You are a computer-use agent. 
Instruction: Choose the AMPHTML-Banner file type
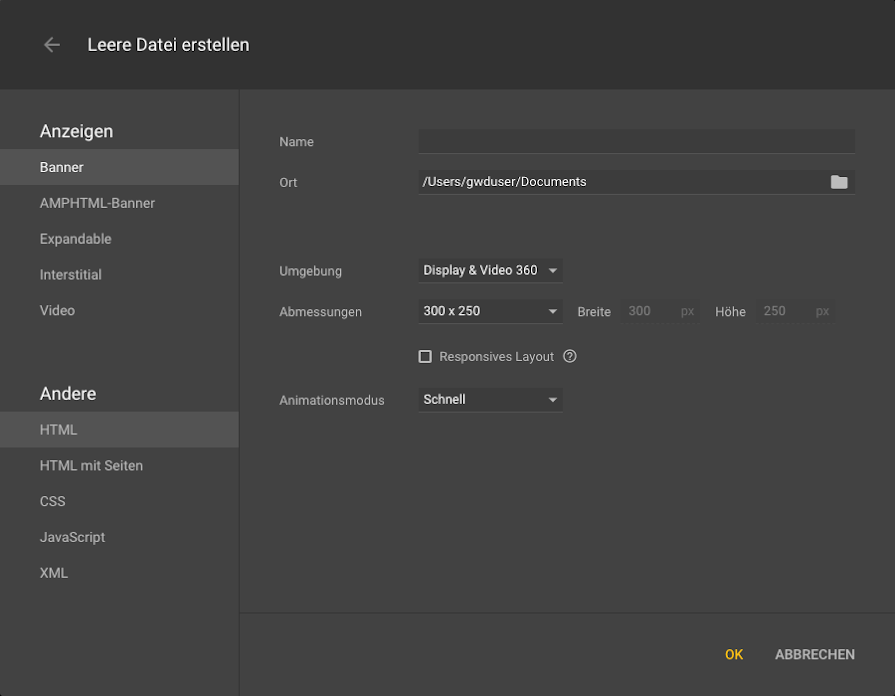(x=119, y=203)
